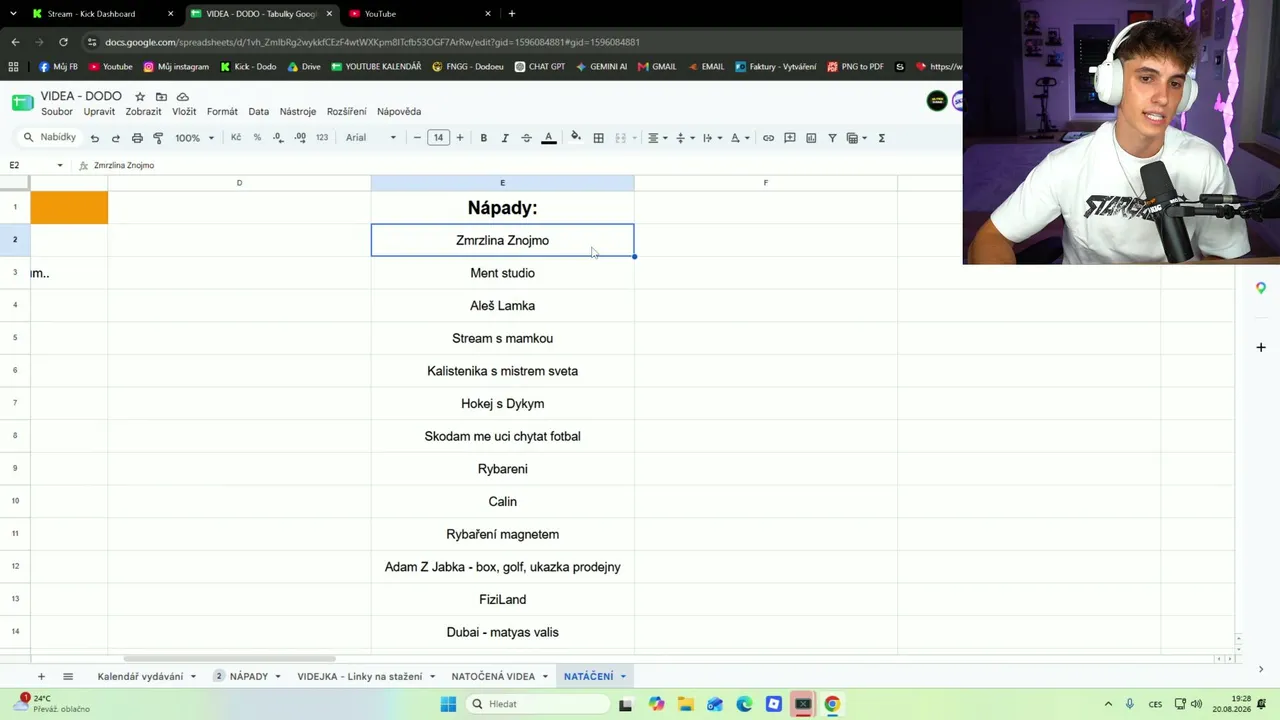
Task: Open the Formát menu
Action: (222, 112)
